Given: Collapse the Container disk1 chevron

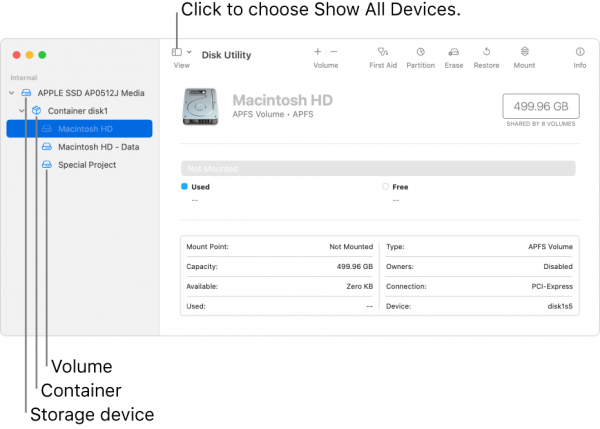Looking at the screenshot, I should coord(22,111).
